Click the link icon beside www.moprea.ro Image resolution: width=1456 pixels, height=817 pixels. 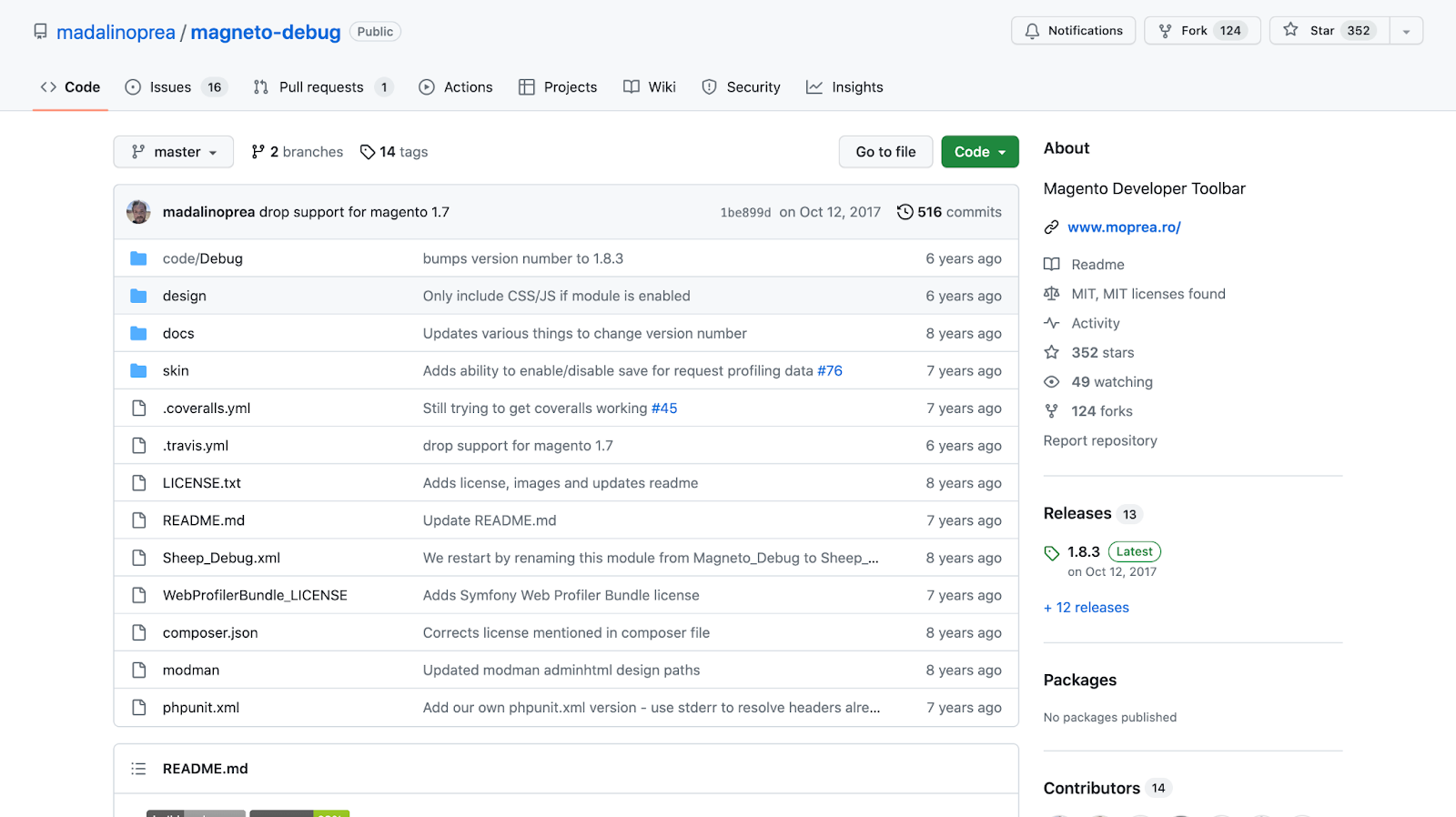(1051, 227)
